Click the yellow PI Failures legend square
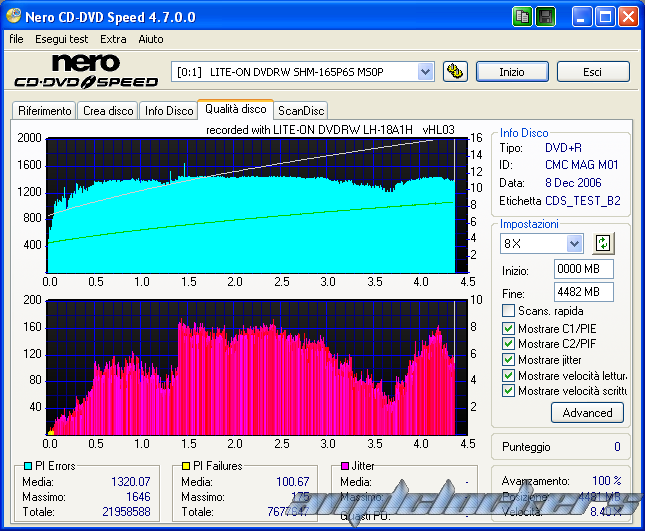The image size is (645, 531). pyautogui.click(x=186, y=466)
